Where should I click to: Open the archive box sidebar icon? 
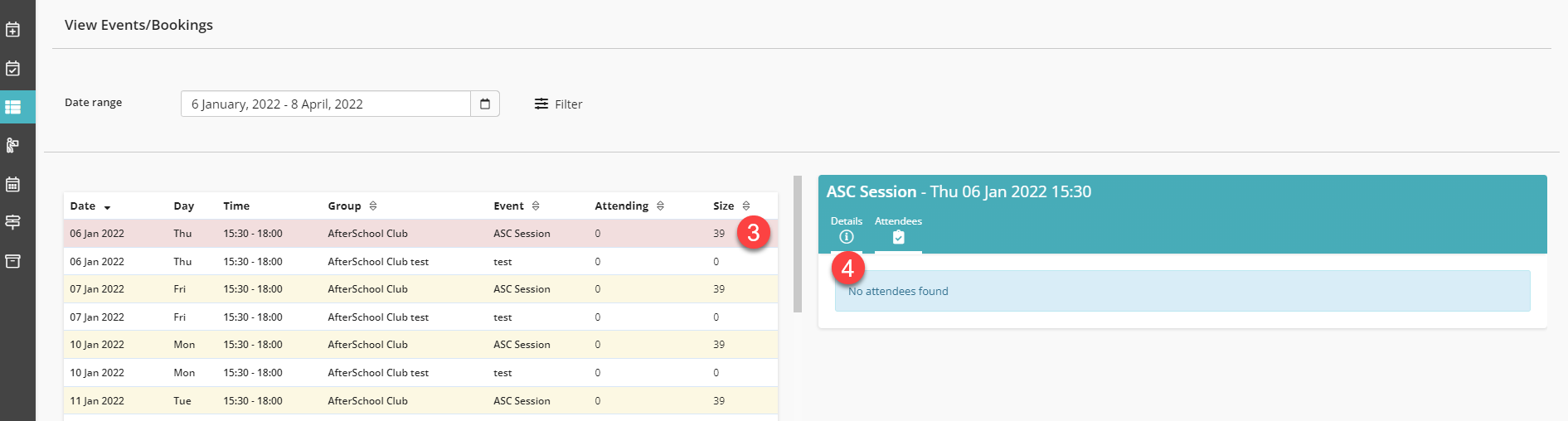pyautogui.click(x=12, y=261)
